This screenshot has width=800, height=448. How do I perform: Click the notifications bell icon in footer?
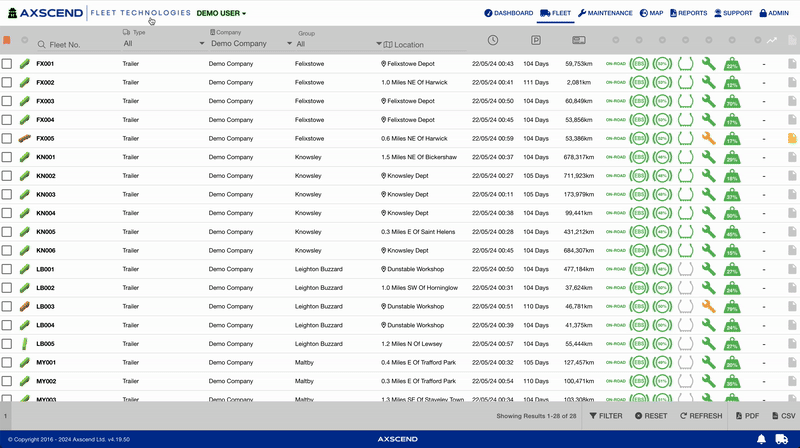pos(761,439)
